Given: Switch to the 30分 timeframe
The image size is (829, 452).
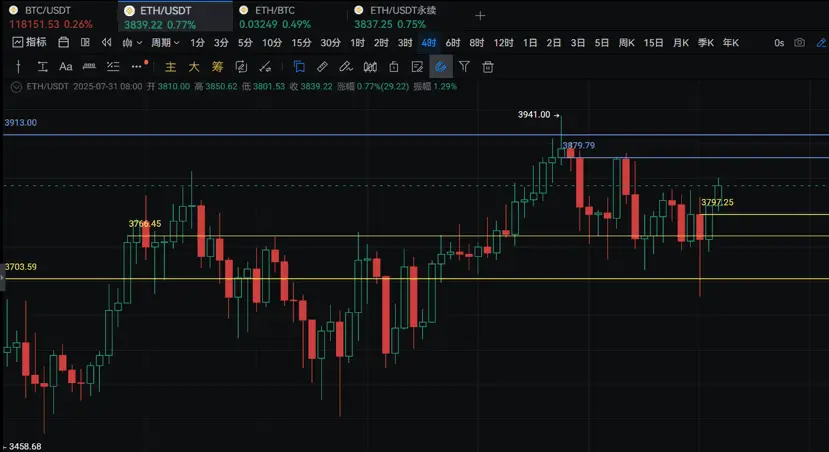Looking at the screenshot, I should (330, 43).
